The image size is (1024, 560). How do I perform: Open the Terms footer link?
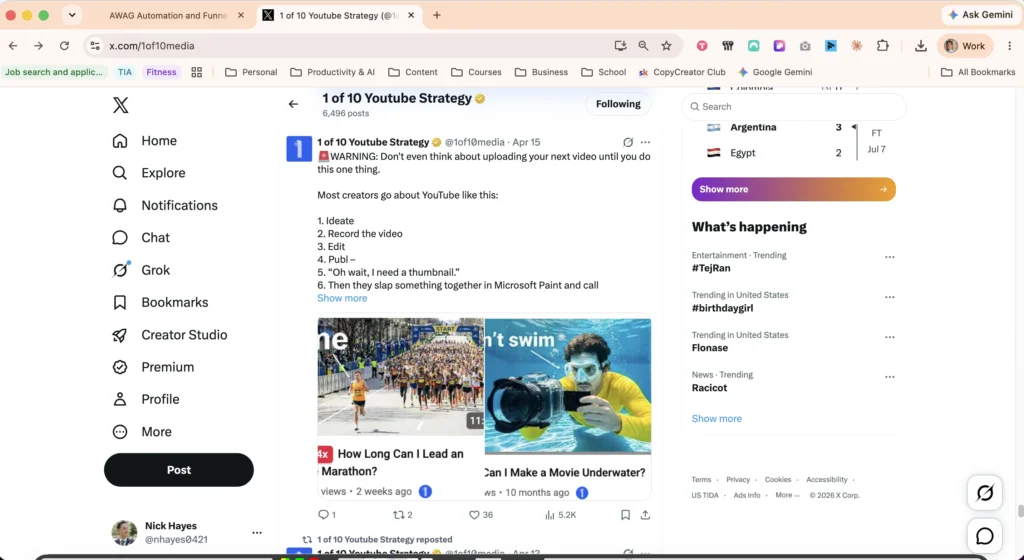click(701, 480)
